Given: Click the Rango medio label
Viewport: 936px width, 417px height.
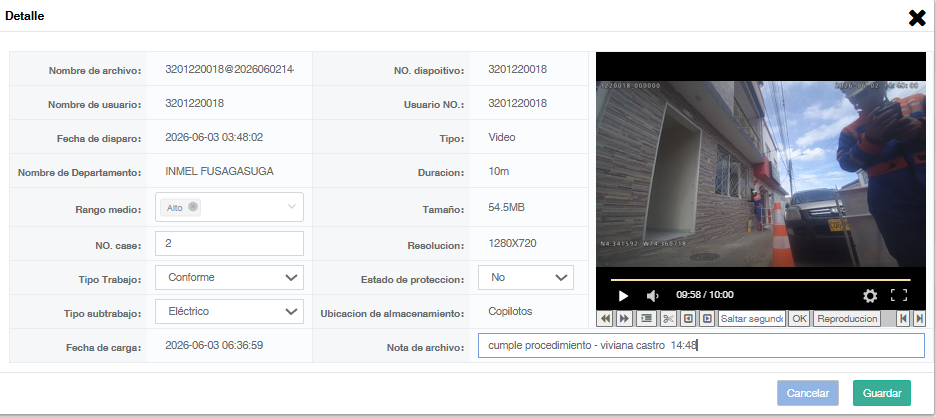Looking at the screenshot, I should coord(108,210).
